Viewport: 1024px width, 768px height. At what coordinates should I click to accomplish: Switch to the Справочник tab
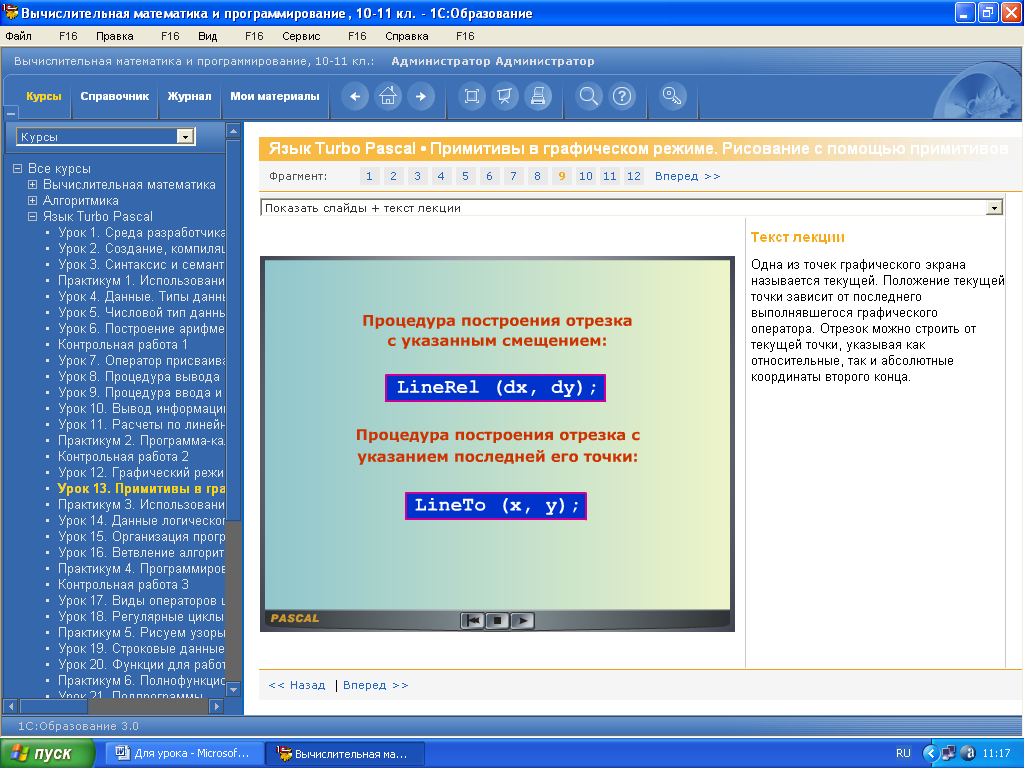pos(115,96)
